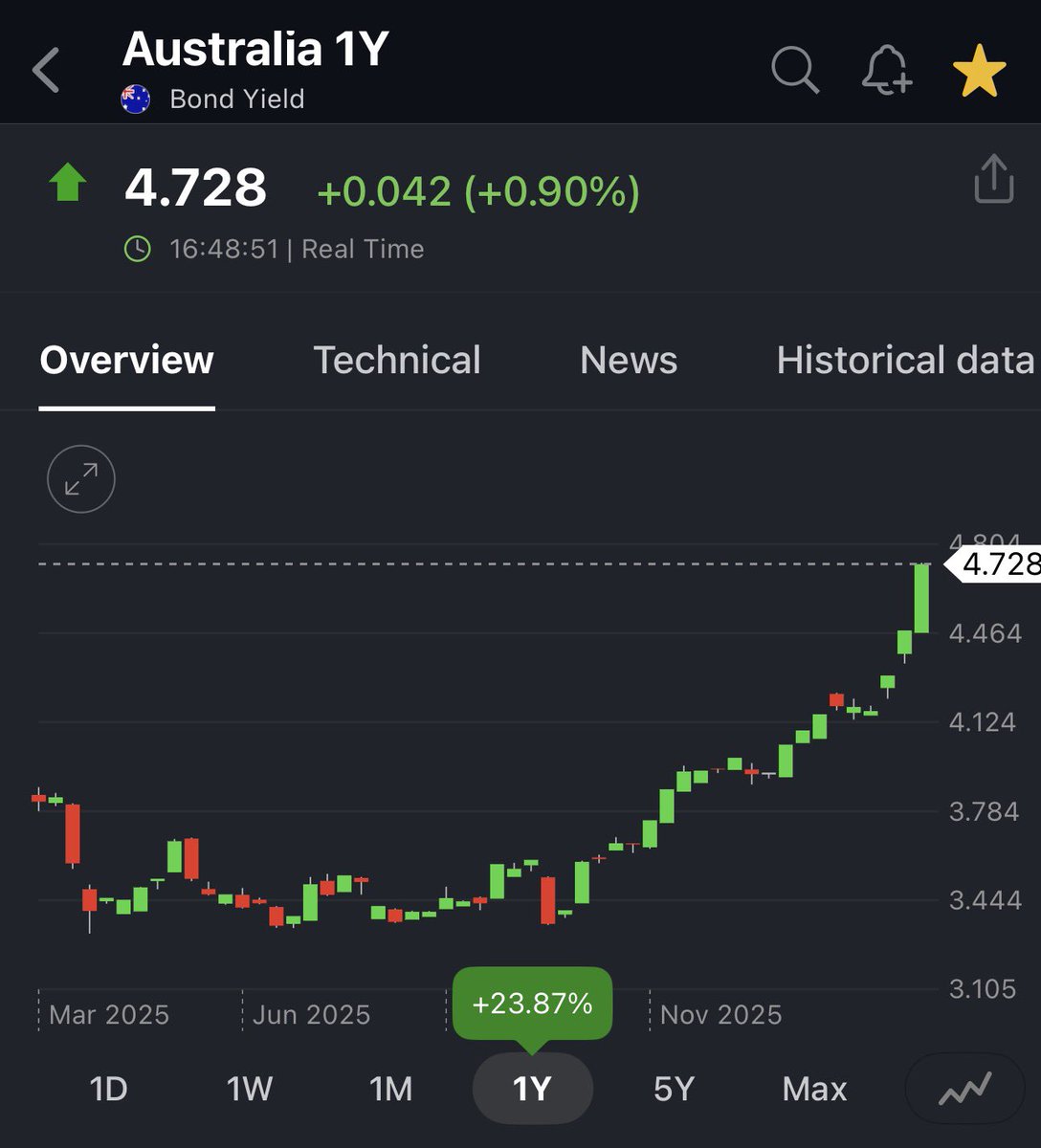Select the 1W time range
The image size is (1041, 1148).
(250, 1089)
